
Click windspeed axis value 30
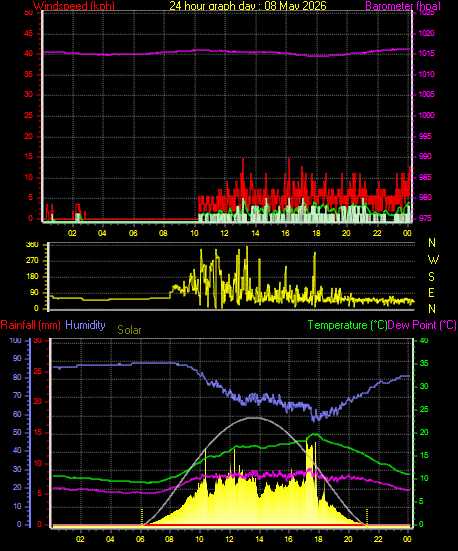(x=28, y=95)
